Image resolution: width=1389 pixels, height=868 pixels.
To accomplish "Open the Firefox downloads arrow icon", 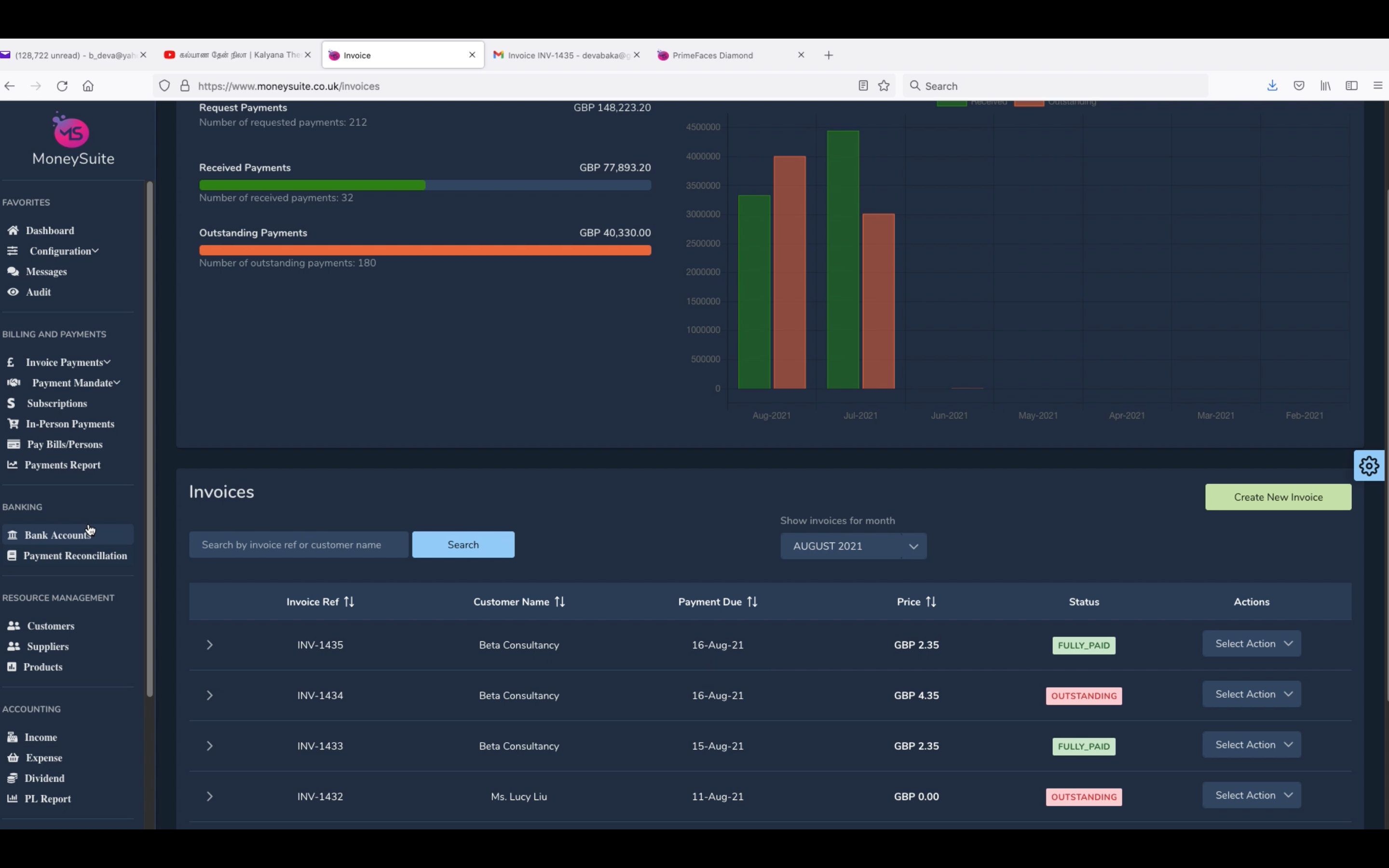I will coord(1272,85).
